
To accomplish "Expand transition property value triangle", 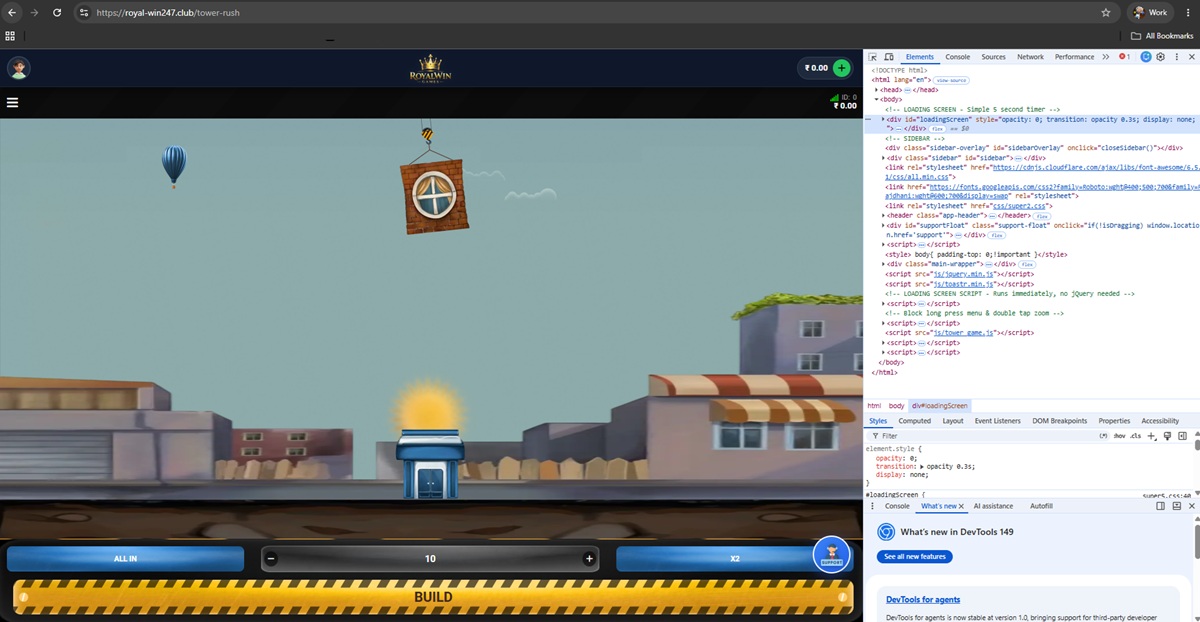I will [x=922, y=467].
